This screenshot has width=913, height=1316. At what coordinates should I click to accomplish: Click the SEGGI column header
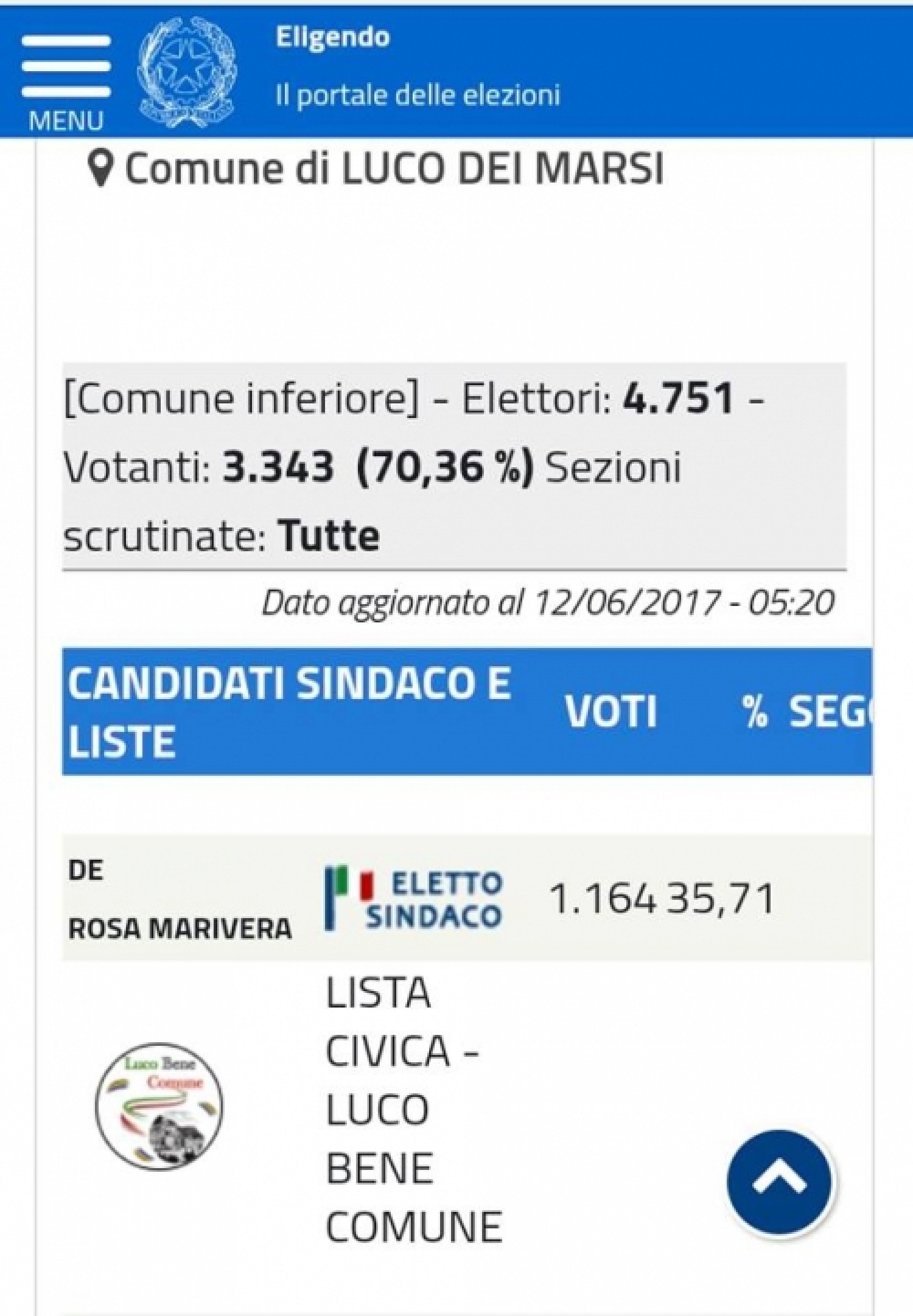click(830, 711)
